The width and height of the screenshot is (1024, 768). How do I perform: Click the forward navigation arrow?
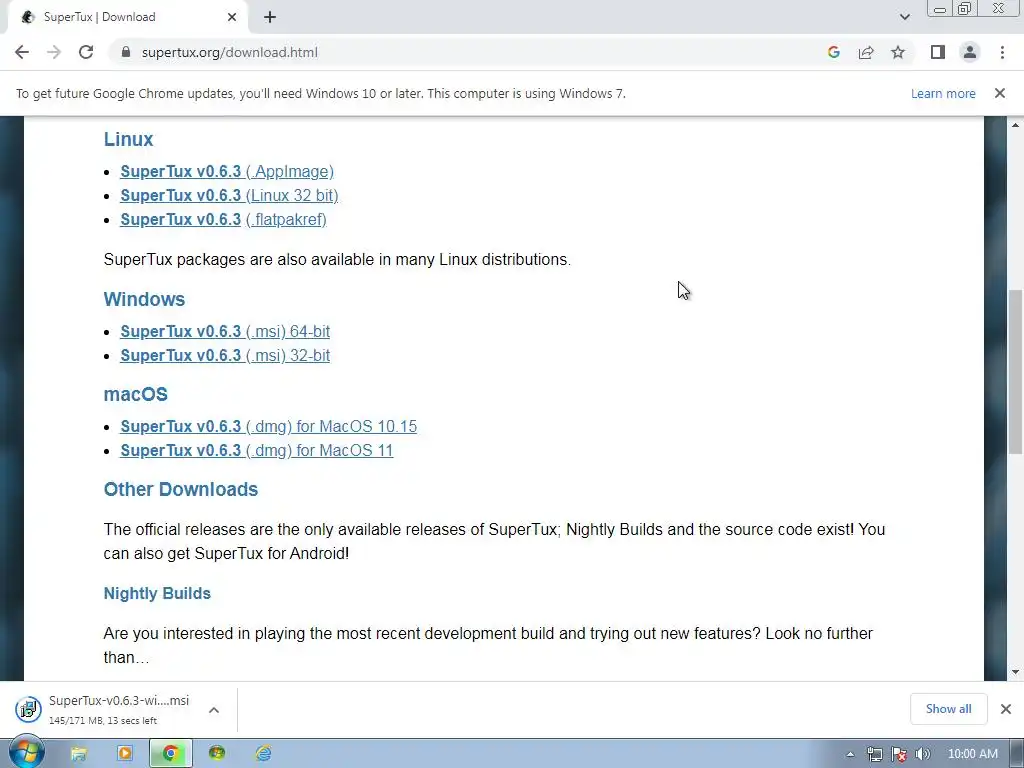(54, 52)
